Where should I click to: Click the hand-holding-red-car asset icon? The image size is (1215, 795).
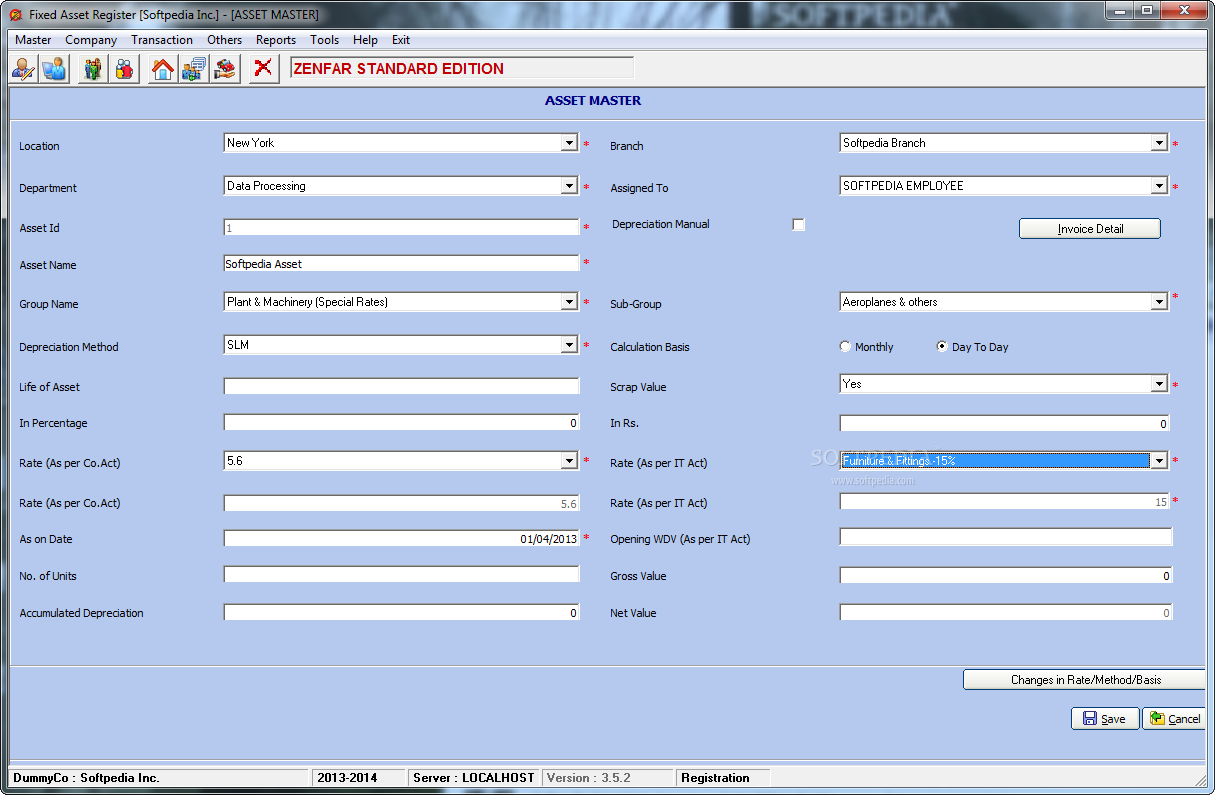[x=226, y=69]
